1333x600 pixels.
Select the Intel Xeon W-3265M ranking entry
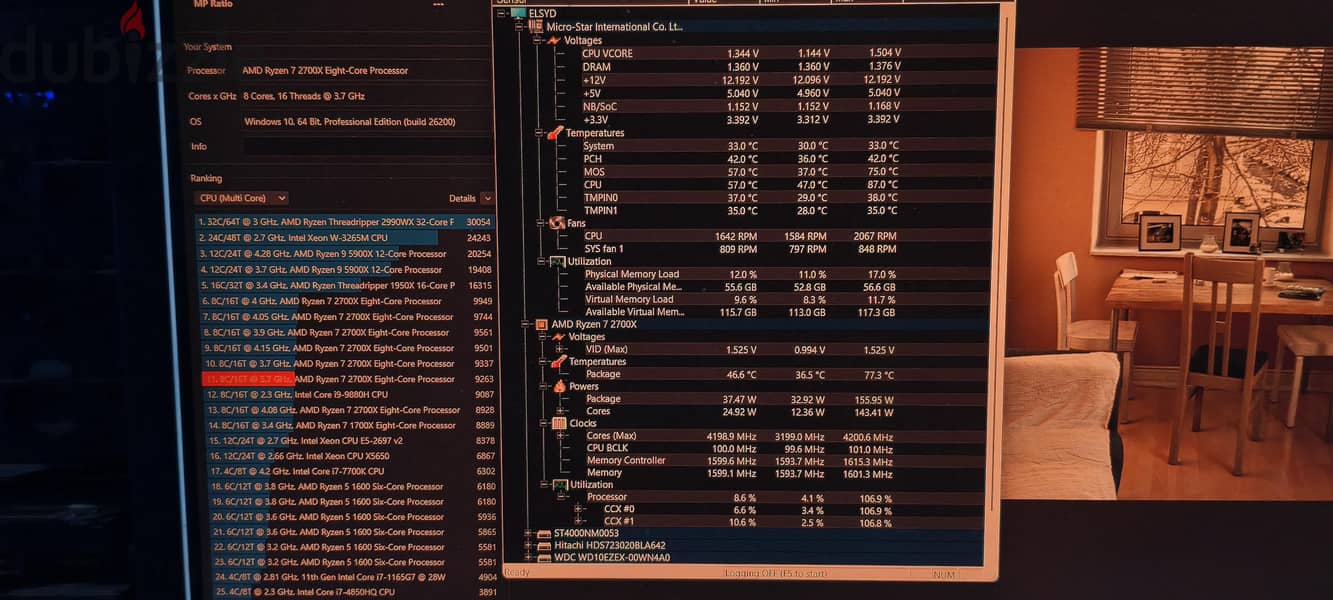click(x=346, y=238)
